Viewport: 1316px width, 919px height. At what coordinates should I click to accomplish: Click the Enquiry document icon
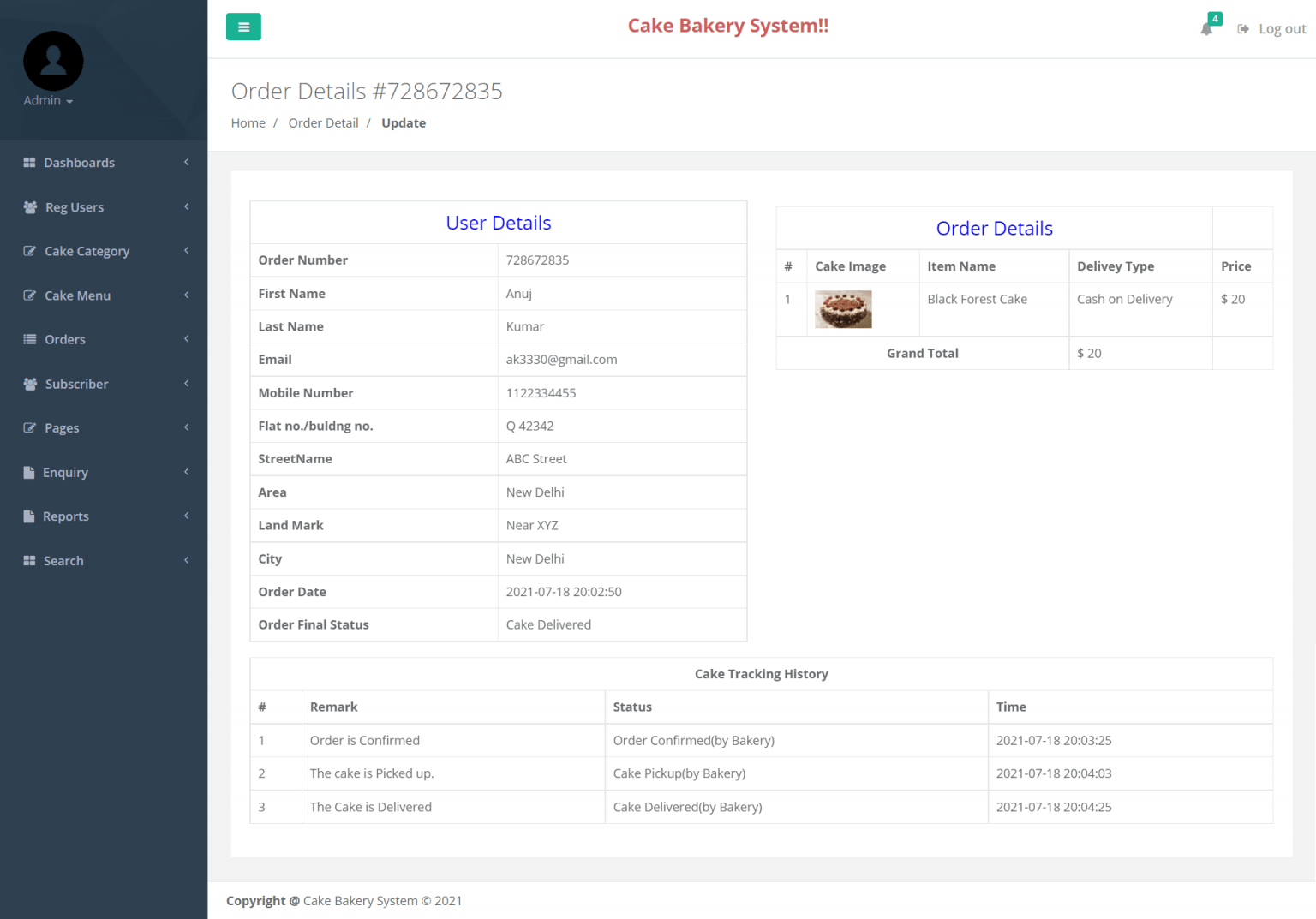(29, 472)
